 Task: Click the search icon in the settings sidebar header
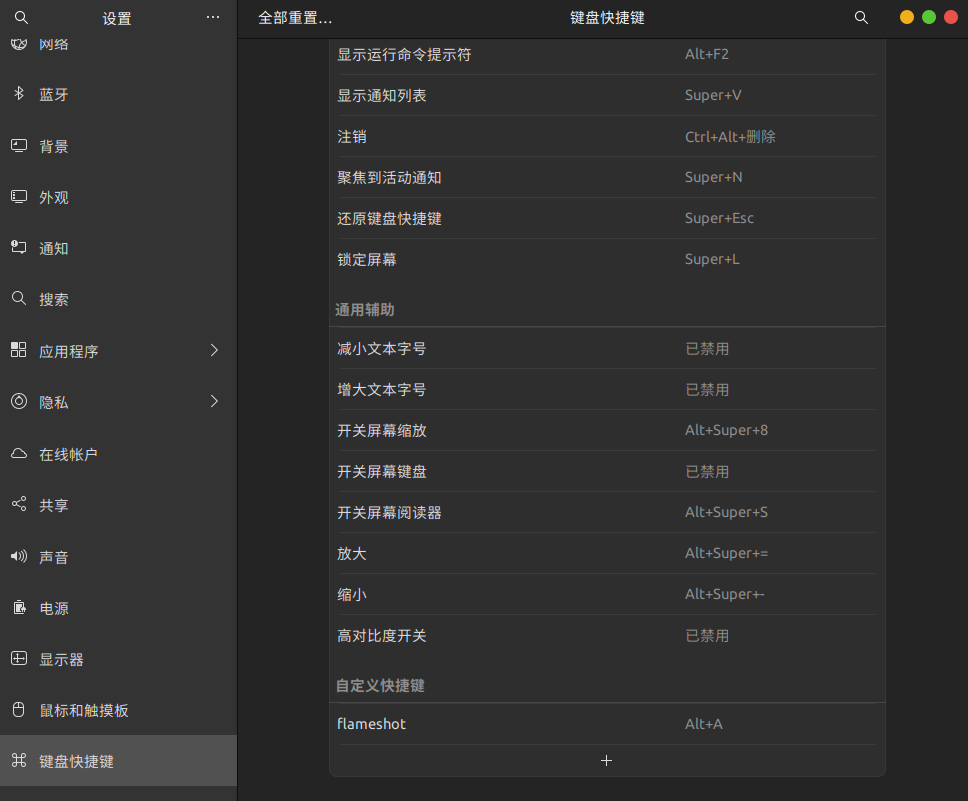tap(21, 18)
